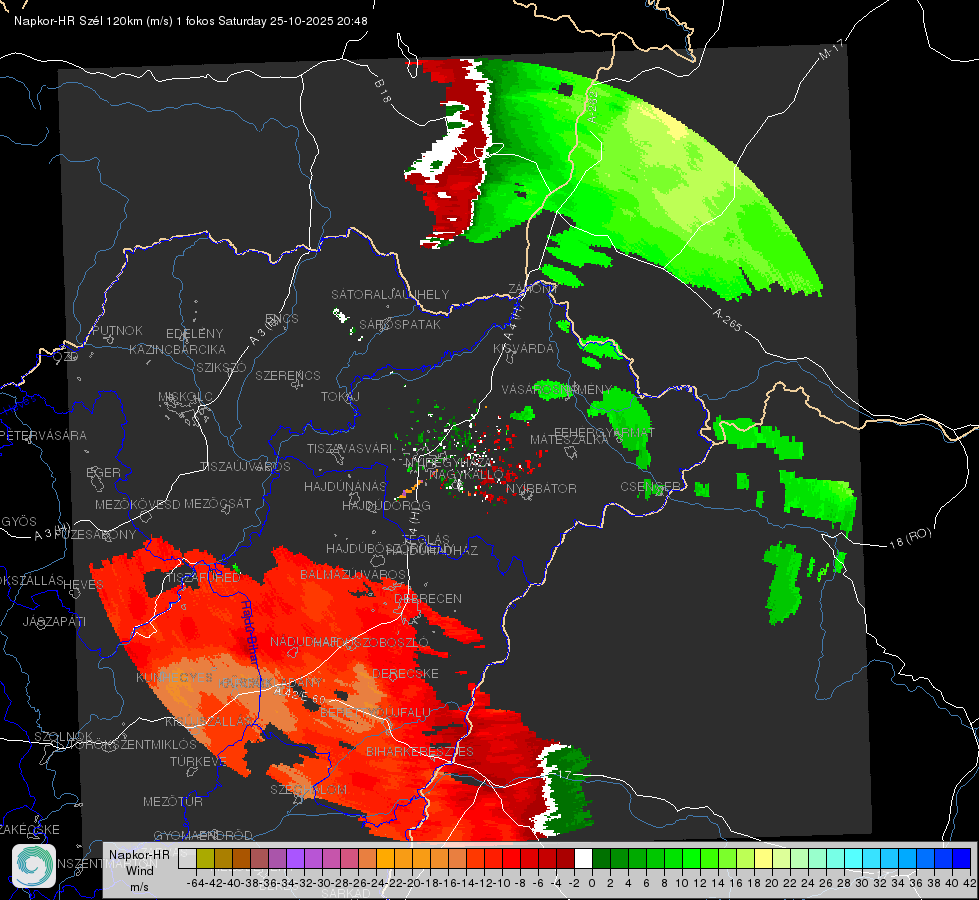979x900 pixels.
Task: Click the SZOLNOK city label
Action: [x=63, y=737]
